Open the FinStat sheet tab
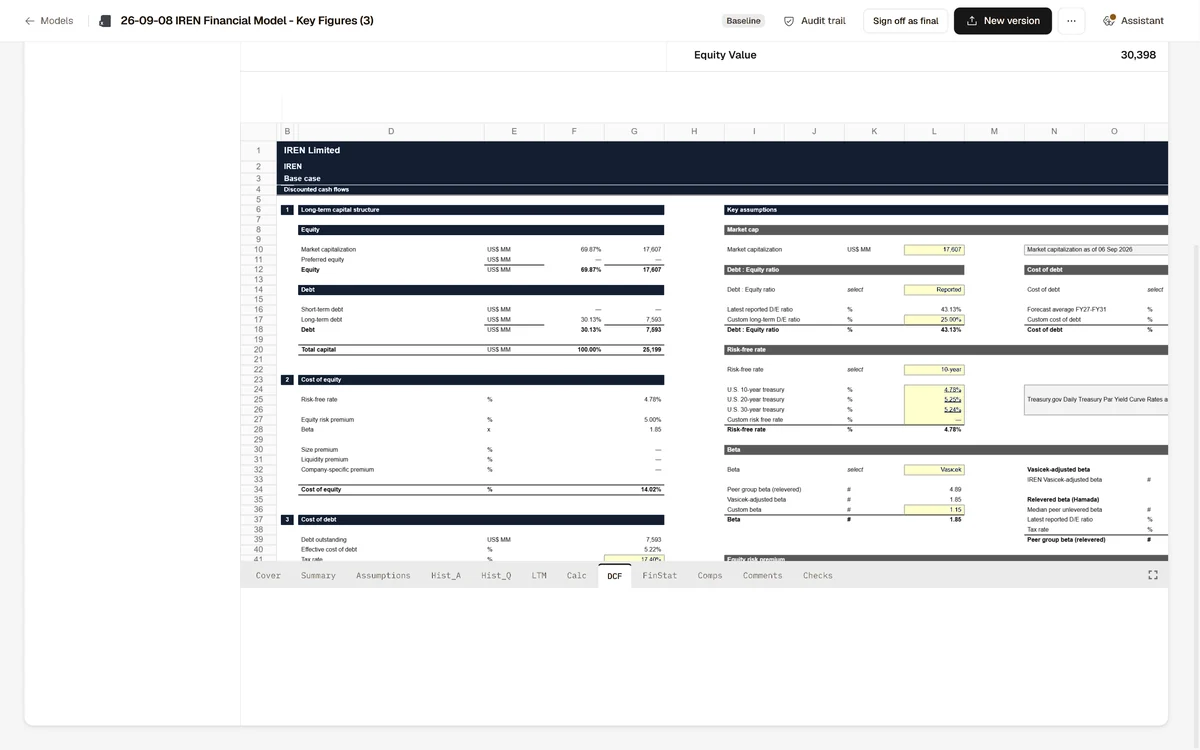 (x=660, y=576)
